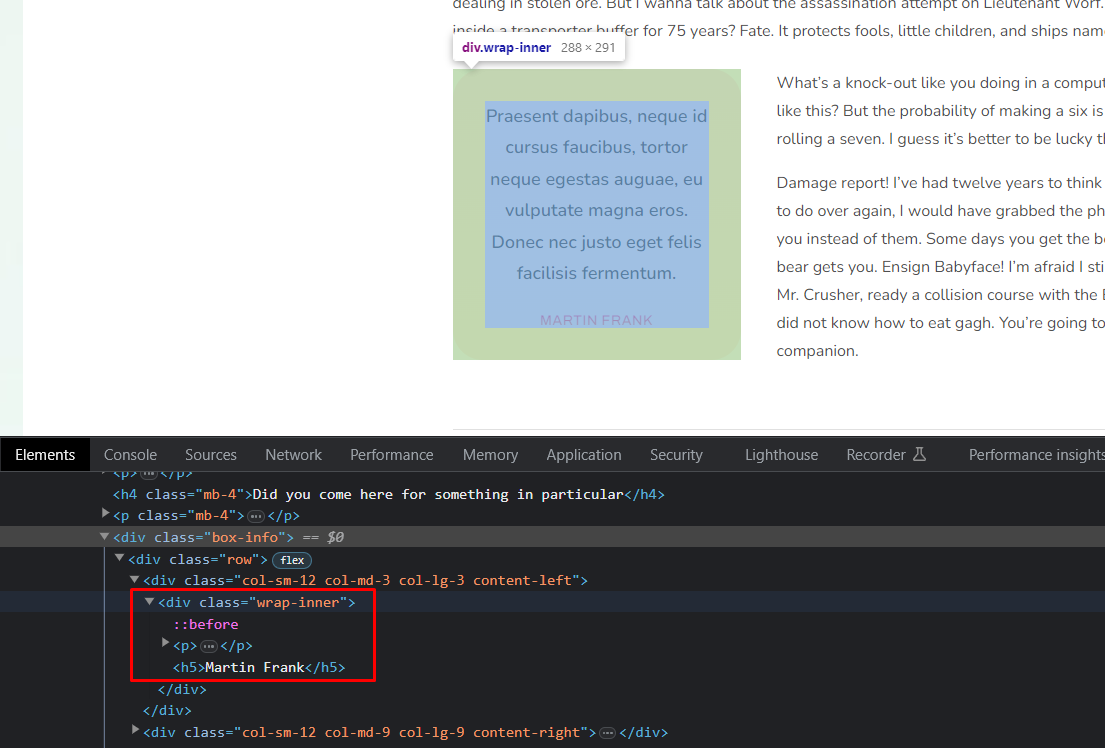This screenshot has height=748, width=1105.
Task: Collapse the row div node
Action: pos(120,558)
